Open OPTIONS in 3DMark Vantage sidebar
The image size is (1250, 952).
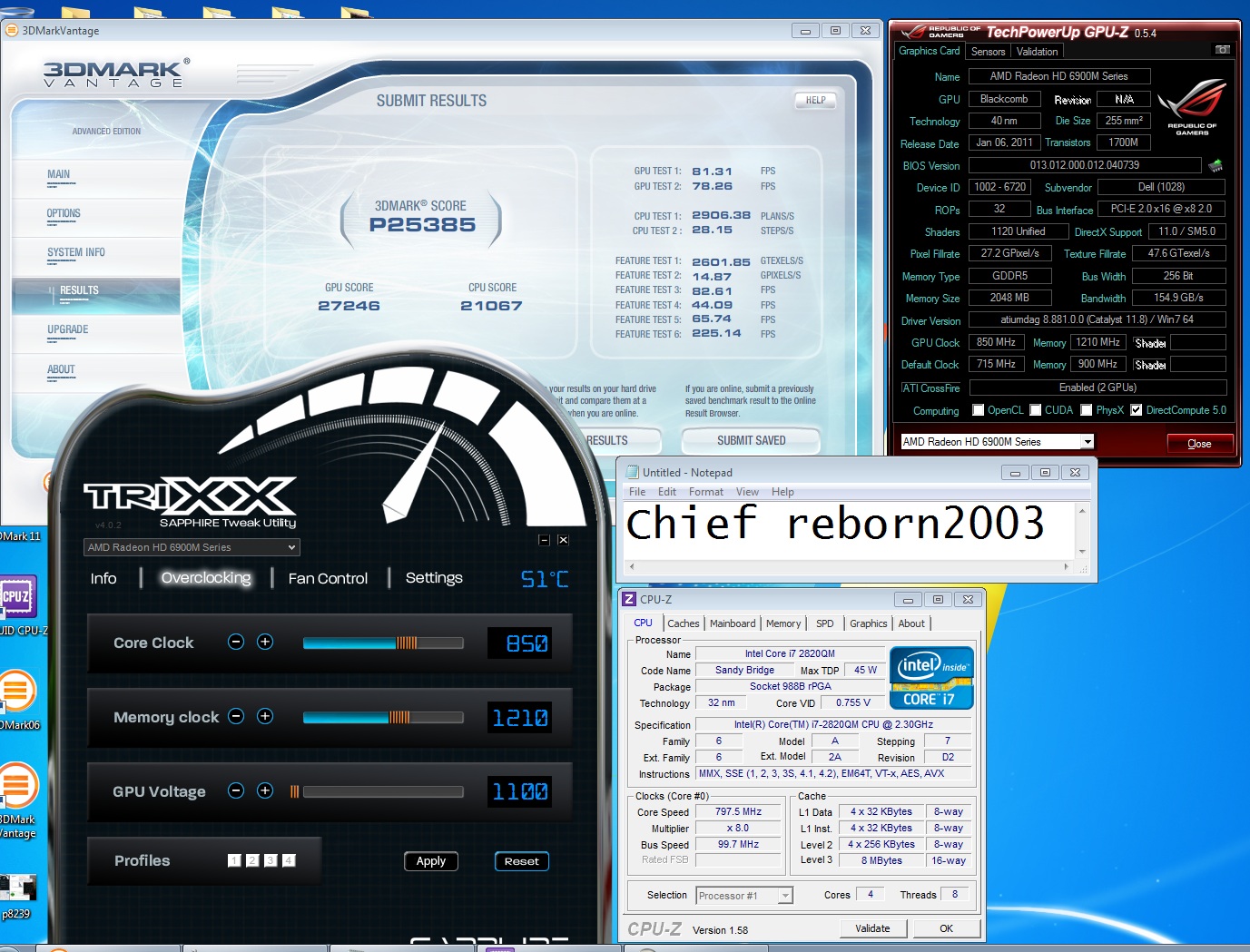click(64, 213)
